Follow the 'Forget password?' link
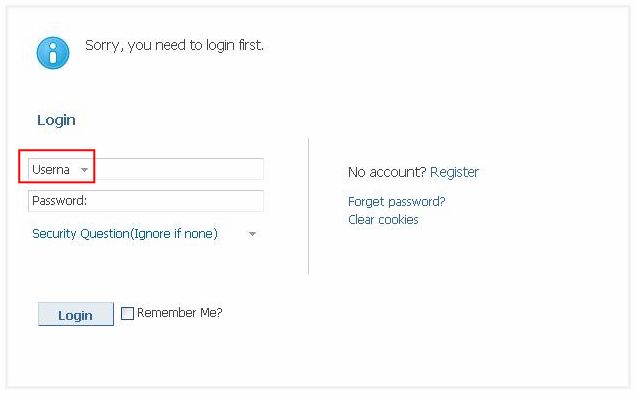The width and height of the screenshot is (636, 397). pyautogui.click(x=397, y=202)
